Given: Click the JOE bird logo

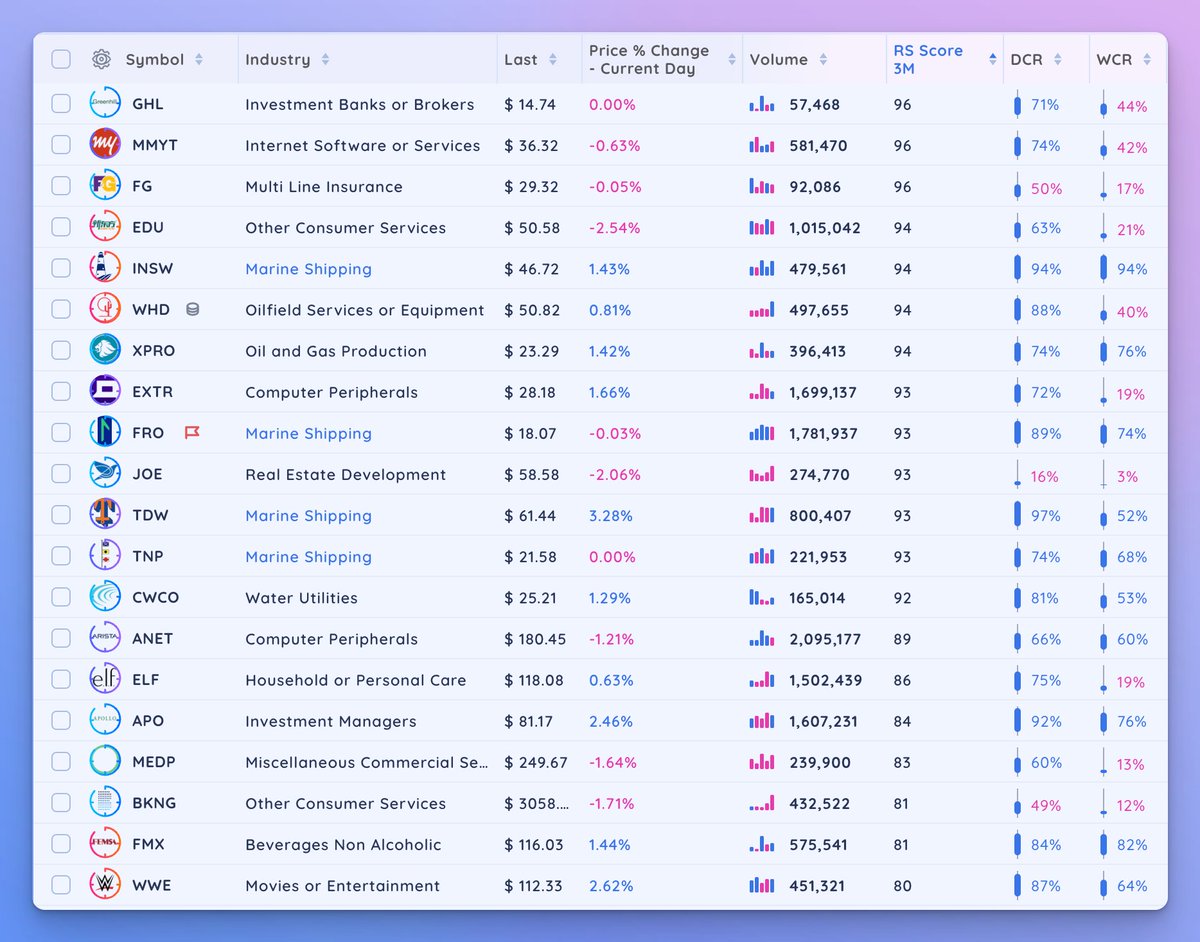Looking at the screenshot, I should pyautogui.click(x=105, y=473).
